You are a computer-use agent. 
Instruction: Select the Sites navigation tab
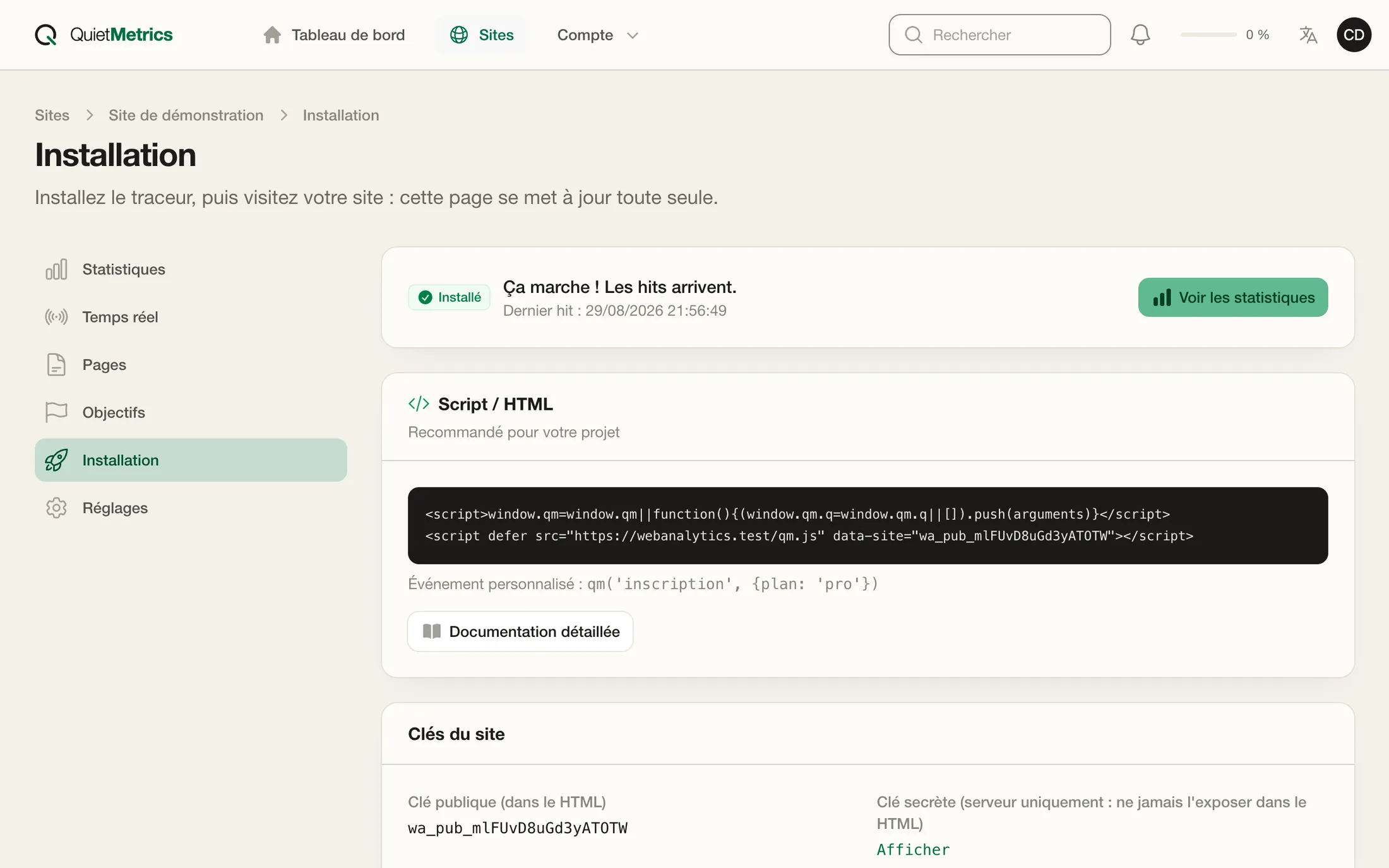tap(482, 35)
